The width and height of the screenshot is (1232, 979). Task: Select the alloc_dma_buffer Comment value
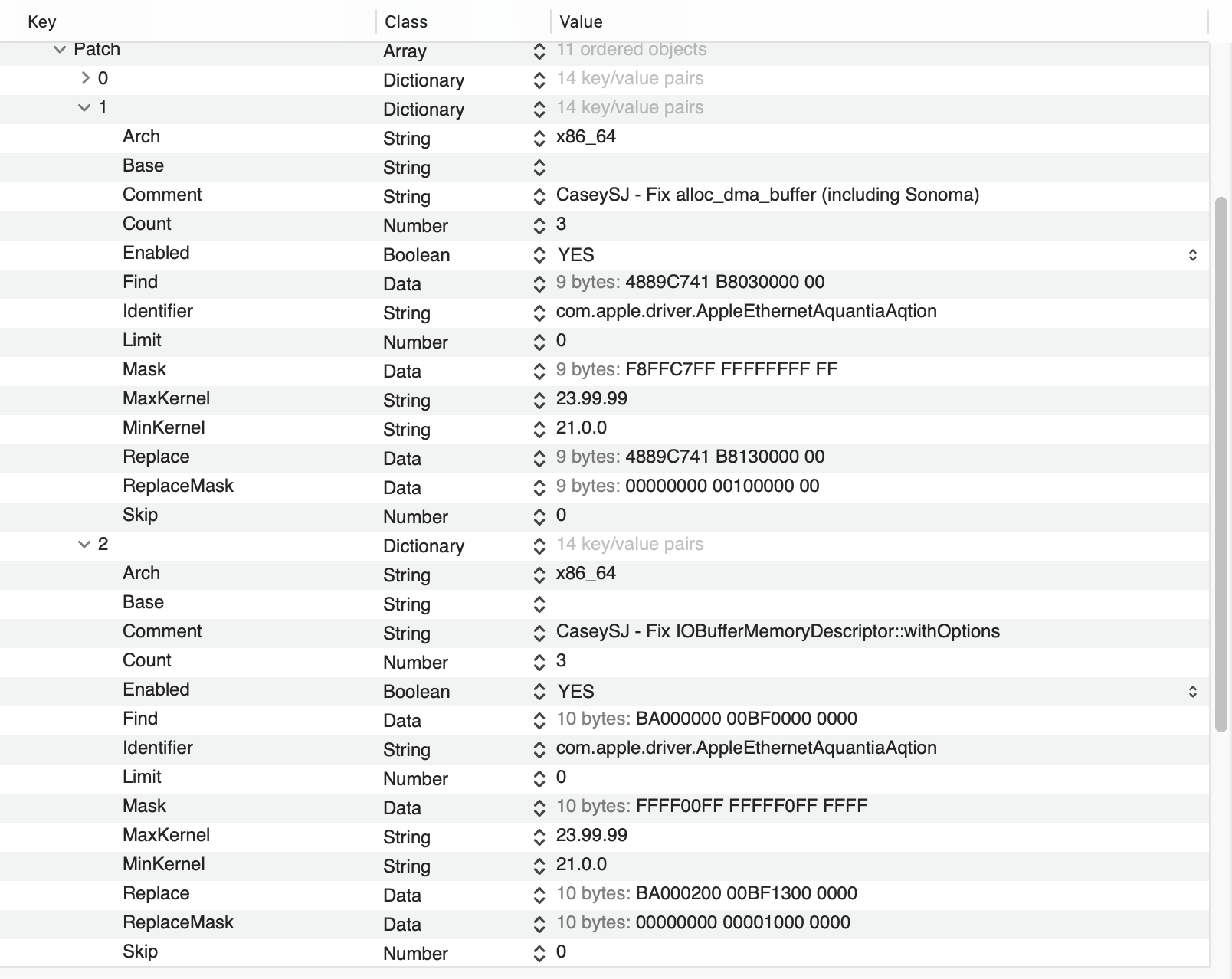[x=766, y=195]
